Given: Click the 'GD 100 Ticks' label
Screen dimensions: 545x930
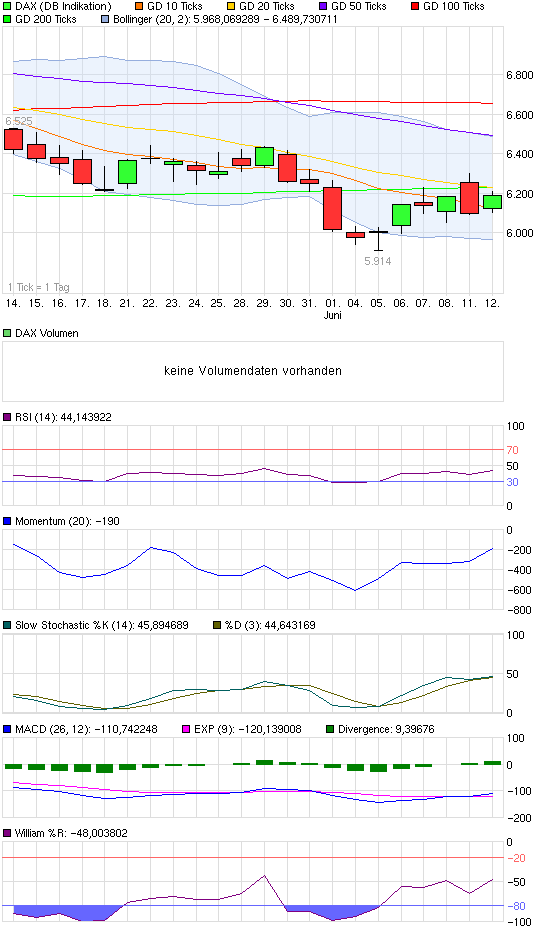Looking at the screenshot, I should [454, 7].
